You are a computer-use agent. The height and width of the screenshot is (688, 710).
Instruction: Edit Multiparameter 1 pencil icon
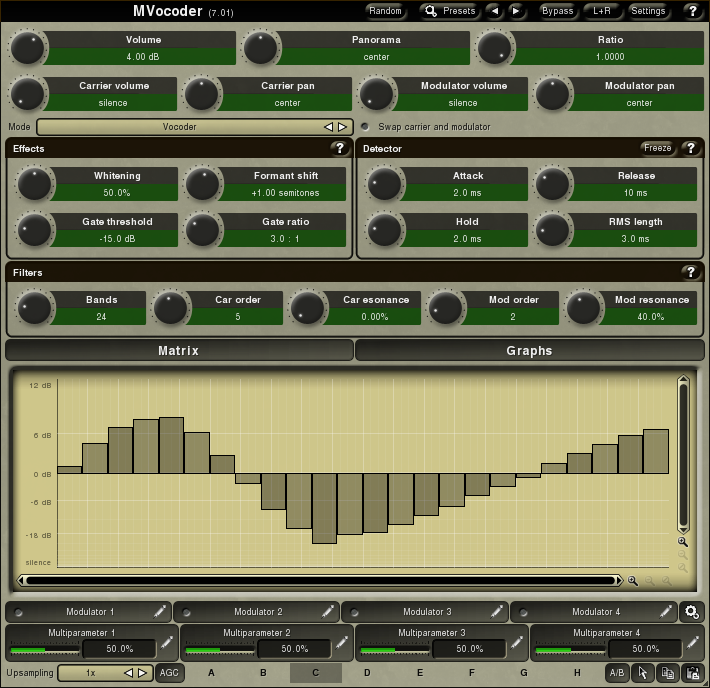point(167,643)
